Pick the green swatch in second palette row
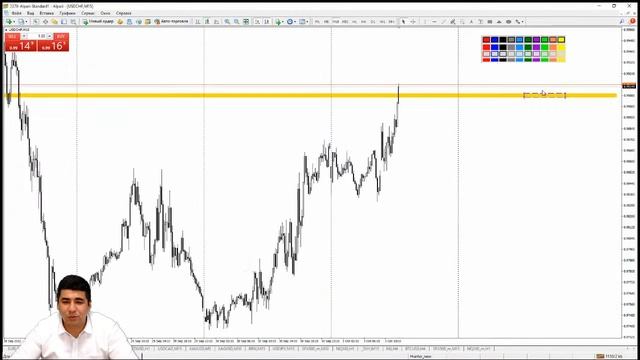 (x=544, y=47)
